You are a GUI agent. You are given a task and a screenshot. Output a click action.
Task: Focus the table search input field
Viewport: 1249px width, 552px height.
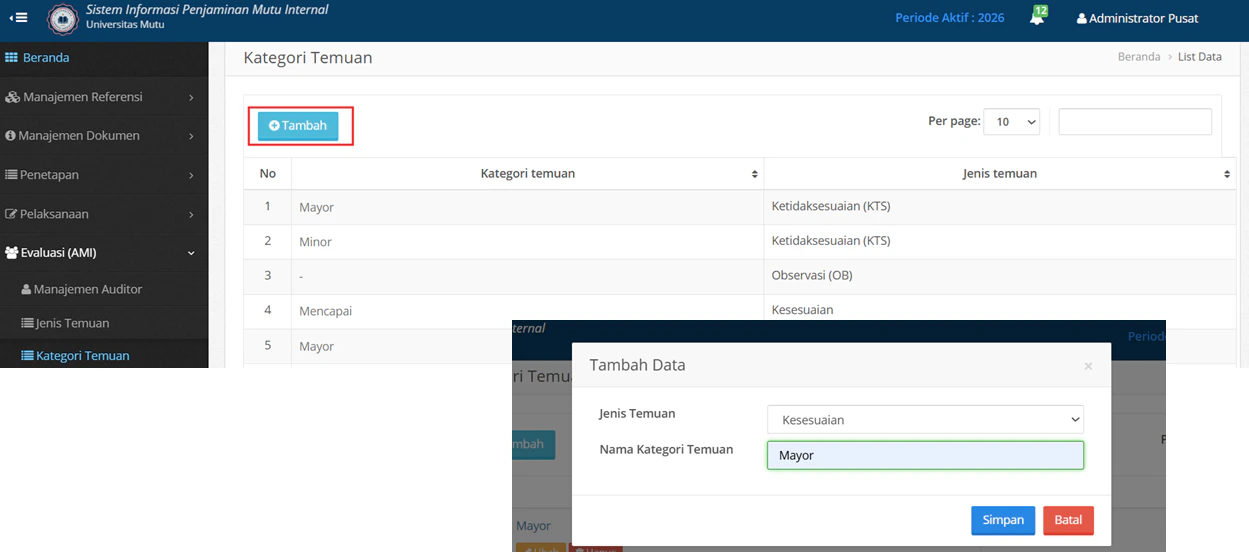pos(1135,122)
